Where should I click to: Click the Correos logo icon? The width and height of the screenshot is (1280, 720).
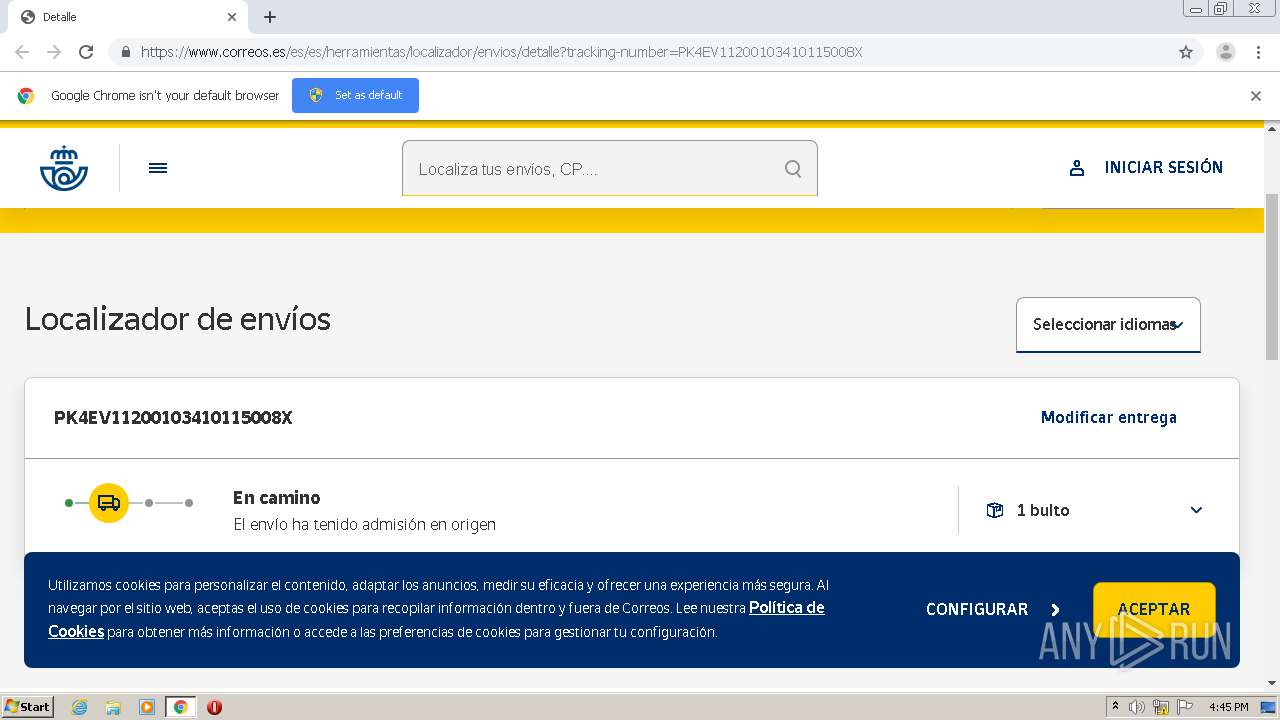point(64,168)
